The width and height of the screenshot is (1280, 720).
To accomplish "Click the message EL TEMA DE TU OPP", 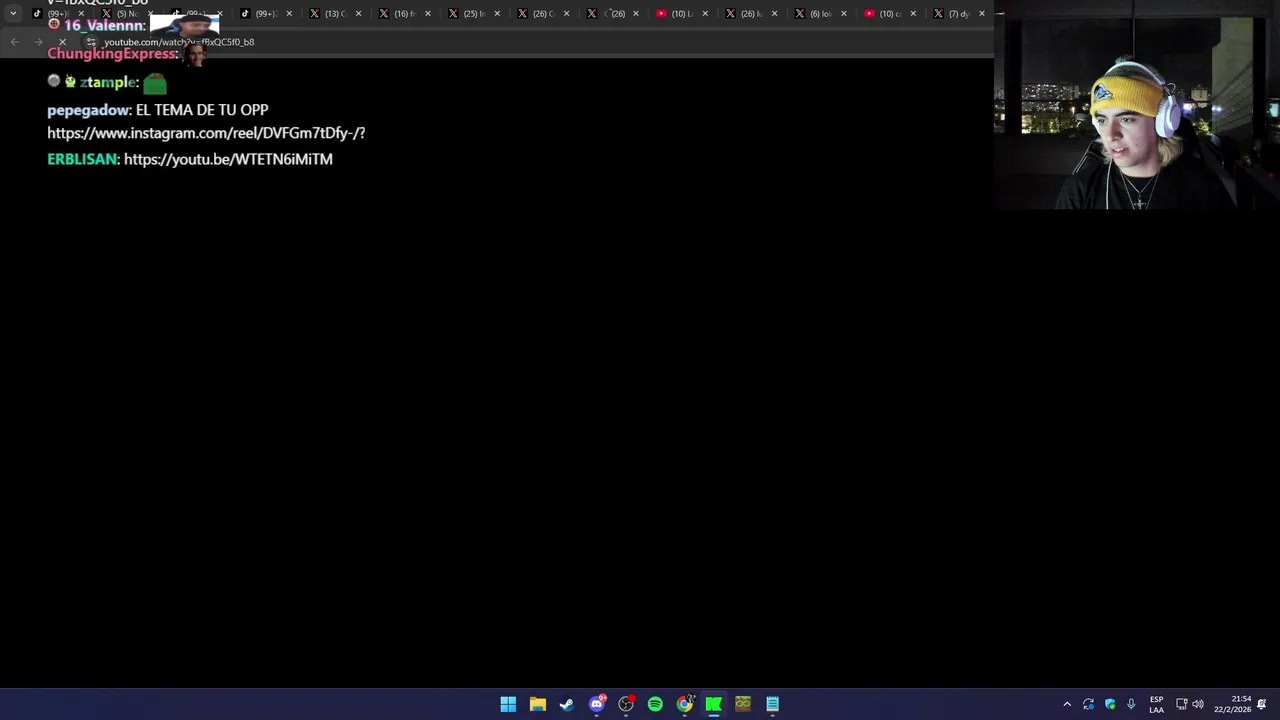I will click(x=202, y=110).
